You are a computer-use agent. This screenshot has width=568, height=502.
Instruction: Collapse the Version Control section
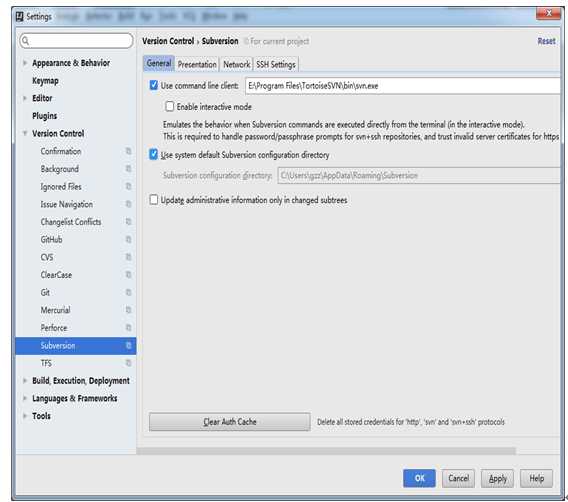point(25,134)
